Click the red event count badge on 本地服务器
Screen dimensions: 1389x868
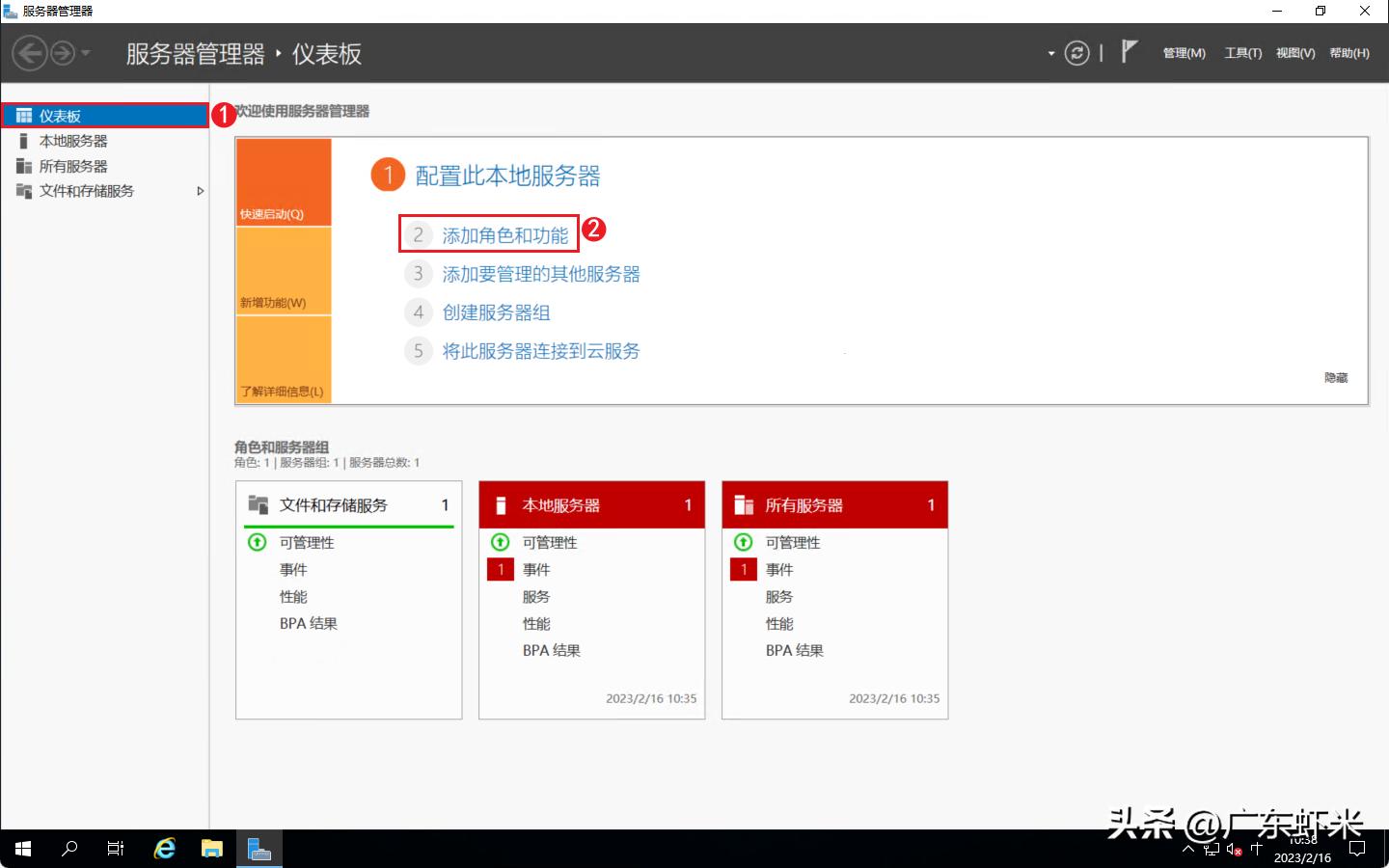tap(500, 569)
